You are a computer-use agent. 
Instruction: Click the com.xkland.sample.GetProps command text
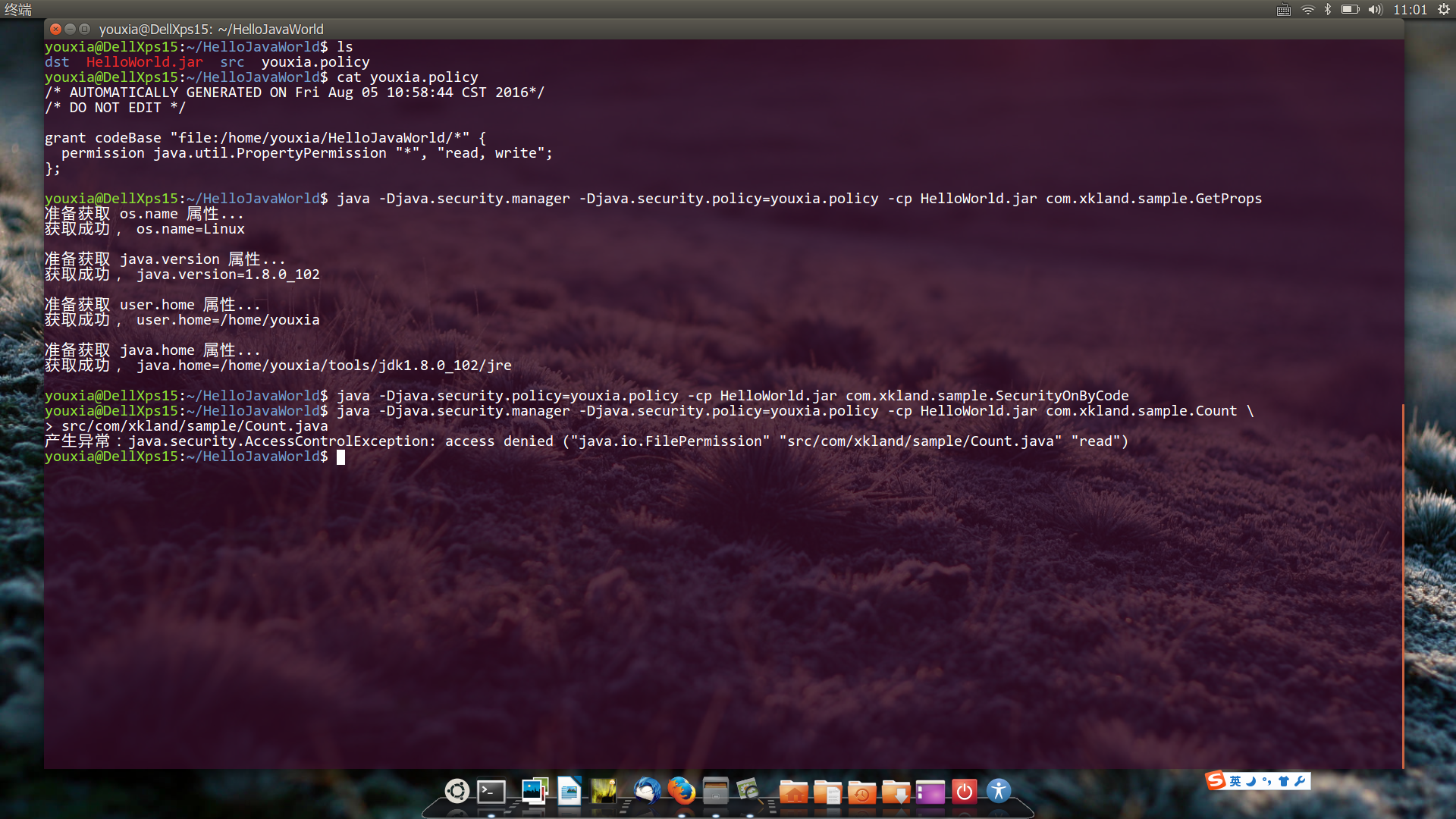[1153, 199]
